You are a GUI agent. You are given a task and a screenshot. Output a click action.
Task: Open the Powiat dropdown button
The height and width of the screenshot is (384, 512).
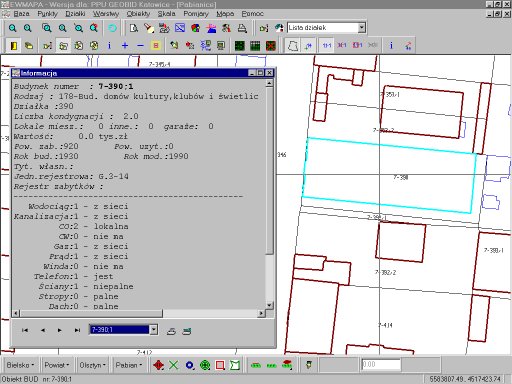(57, 365)
